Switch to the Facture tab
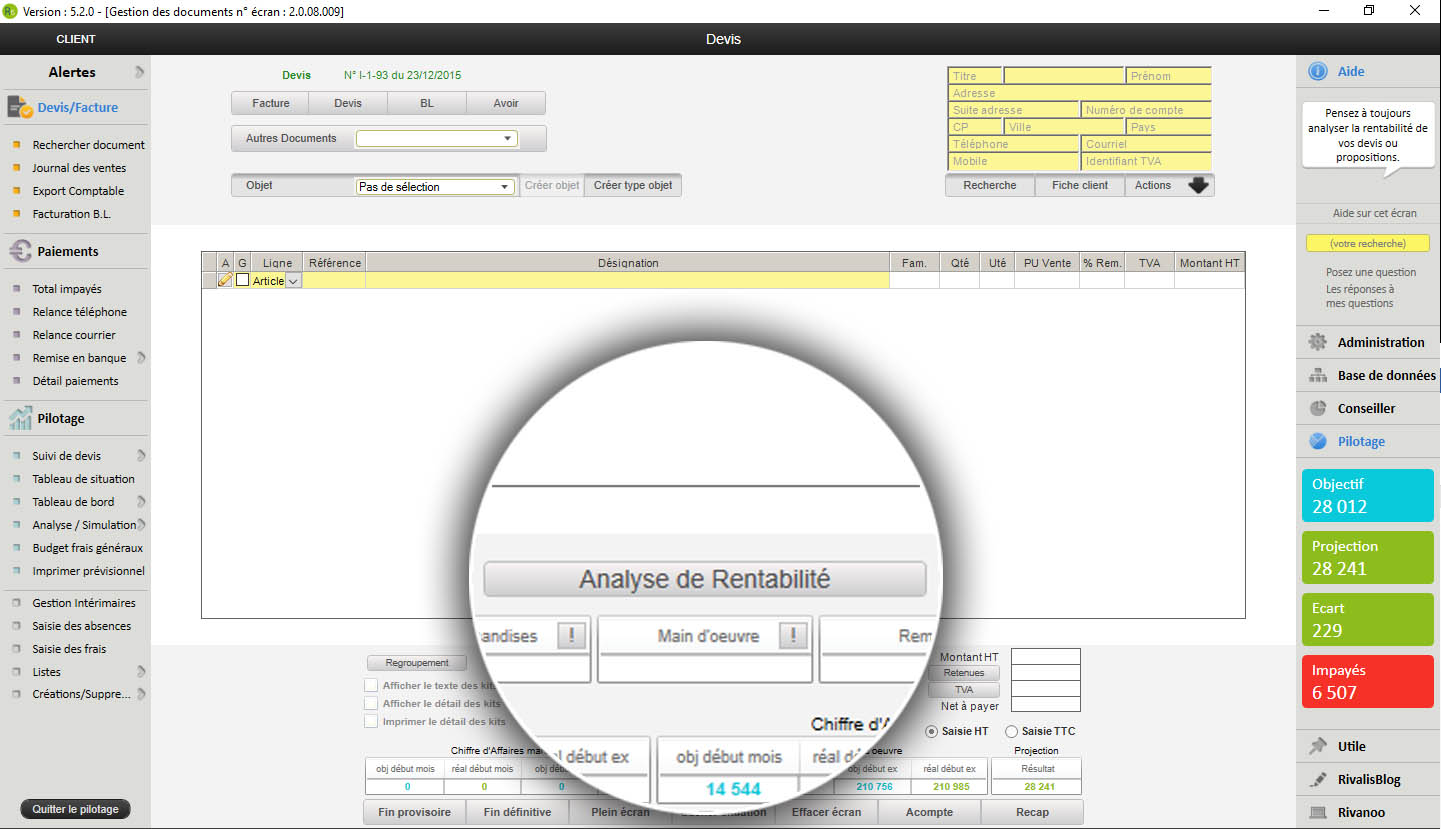The height and width of the screenshot is (829, 1441). (x=270, y=103)
